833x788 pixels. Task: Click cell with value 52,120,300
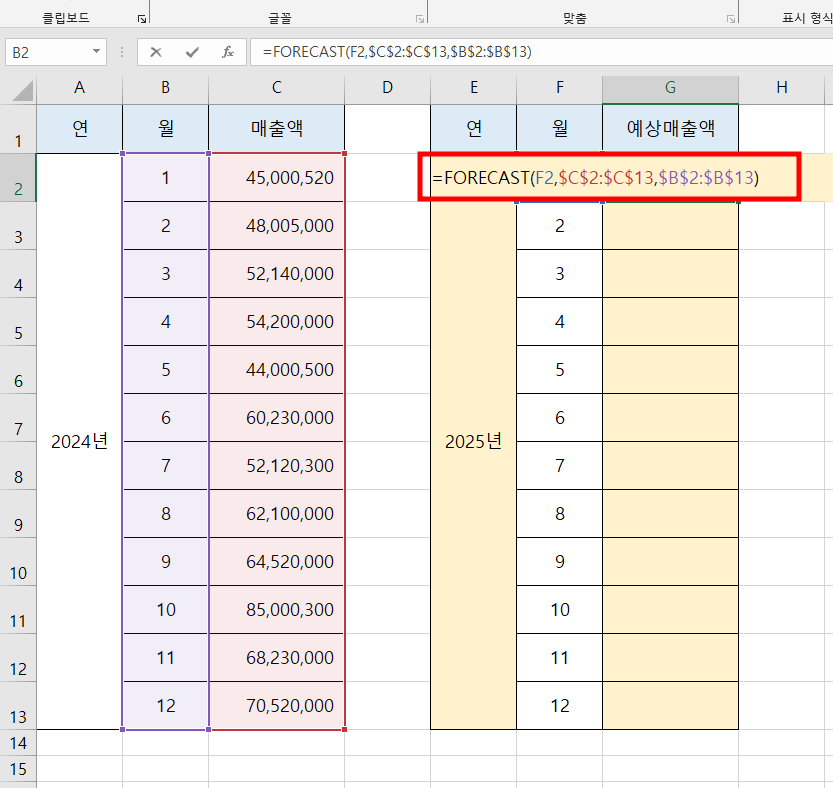pos(276,465)
